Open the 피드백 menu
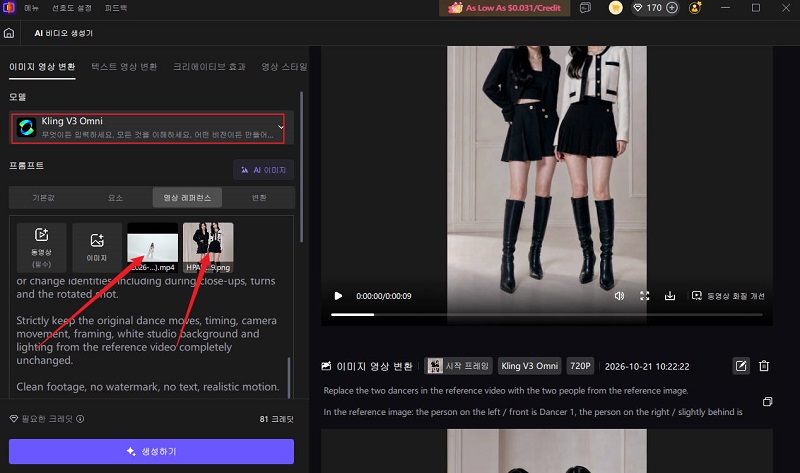This screenshot has width=800, height=473. [x=116, y=8]
